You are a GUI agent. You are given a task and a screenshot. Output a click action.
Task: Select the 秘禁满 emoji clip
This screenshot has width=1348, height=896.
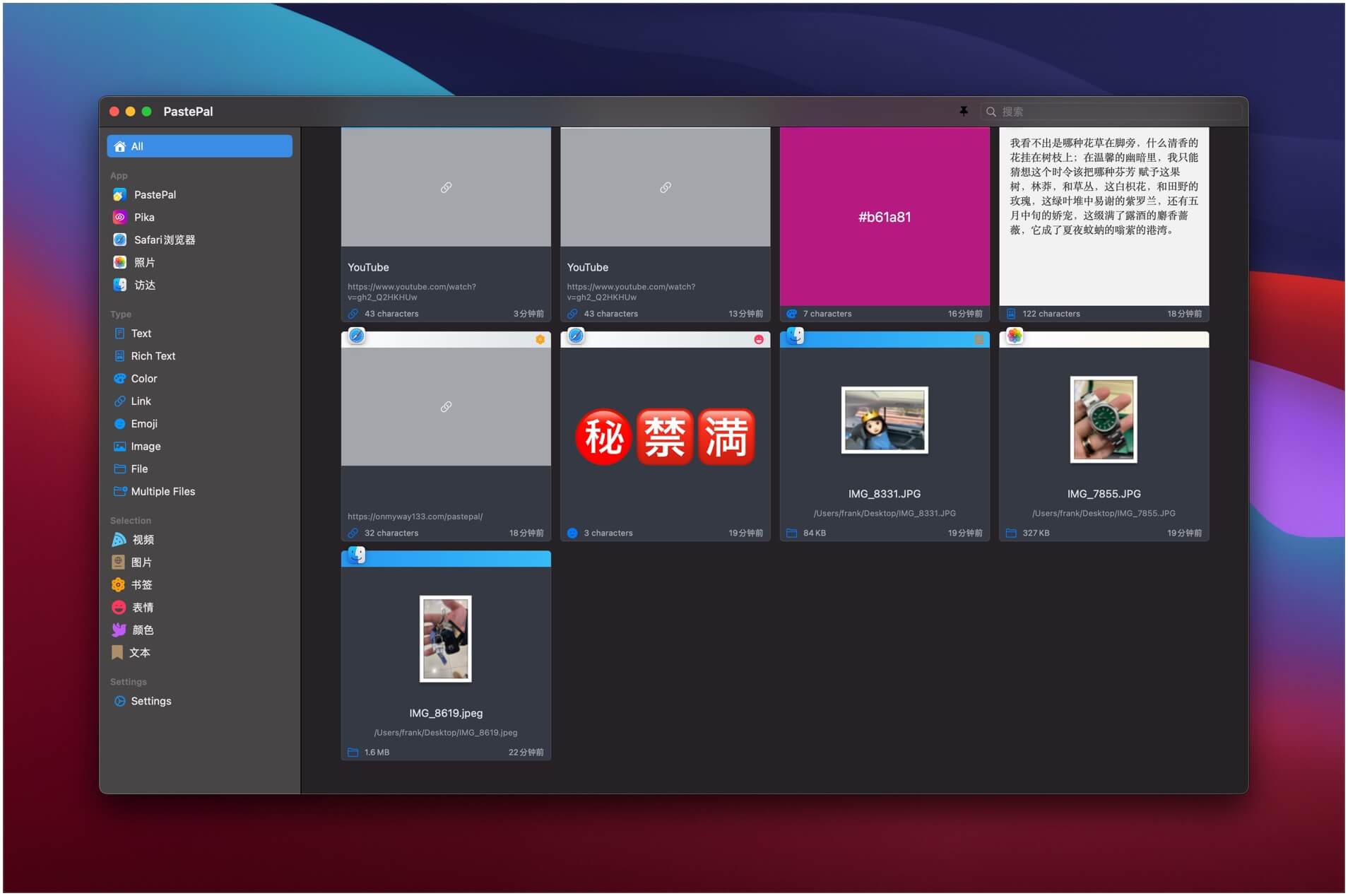tap(665, 437)
